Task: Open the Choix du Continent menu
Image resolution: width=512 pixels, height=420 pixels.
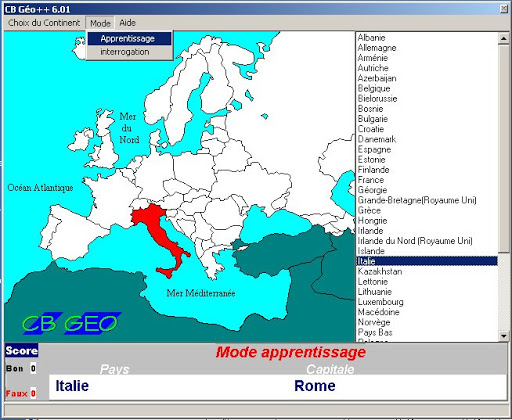Action: tap(44, 23)
